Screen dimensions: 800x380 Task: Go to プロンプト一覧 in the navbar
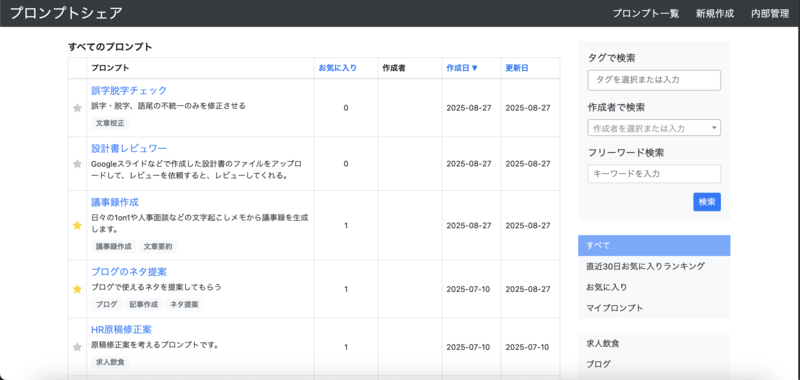pyautogui.click(x=646, y=14)
